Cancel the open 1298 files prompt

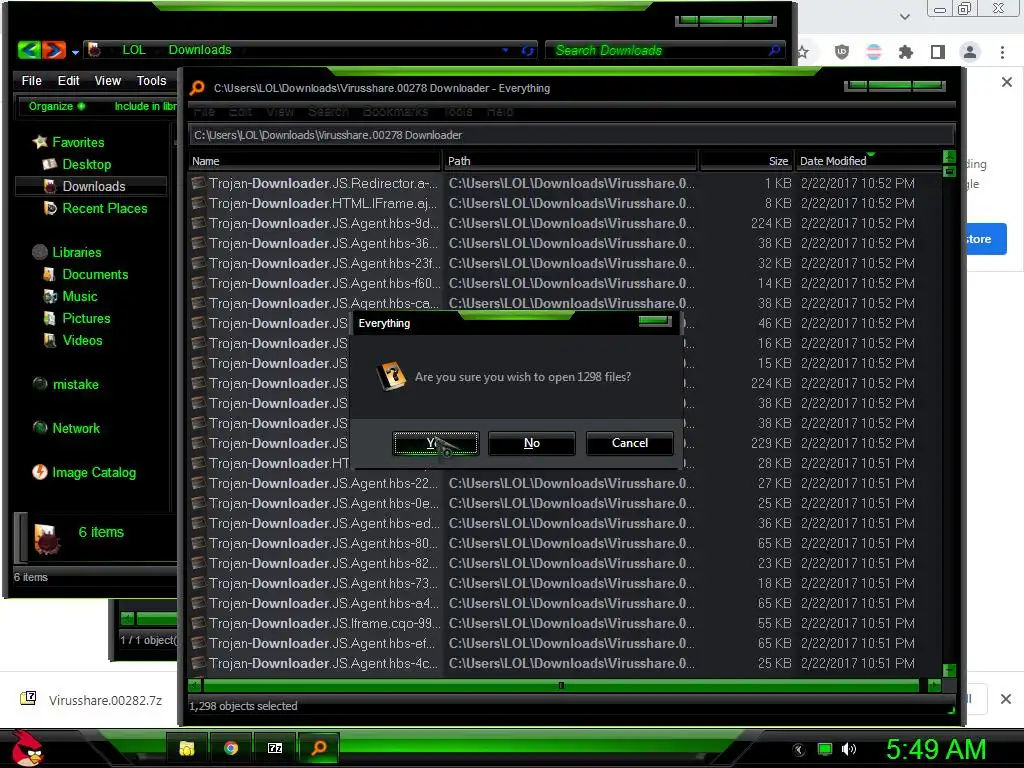tap(630, 443)
